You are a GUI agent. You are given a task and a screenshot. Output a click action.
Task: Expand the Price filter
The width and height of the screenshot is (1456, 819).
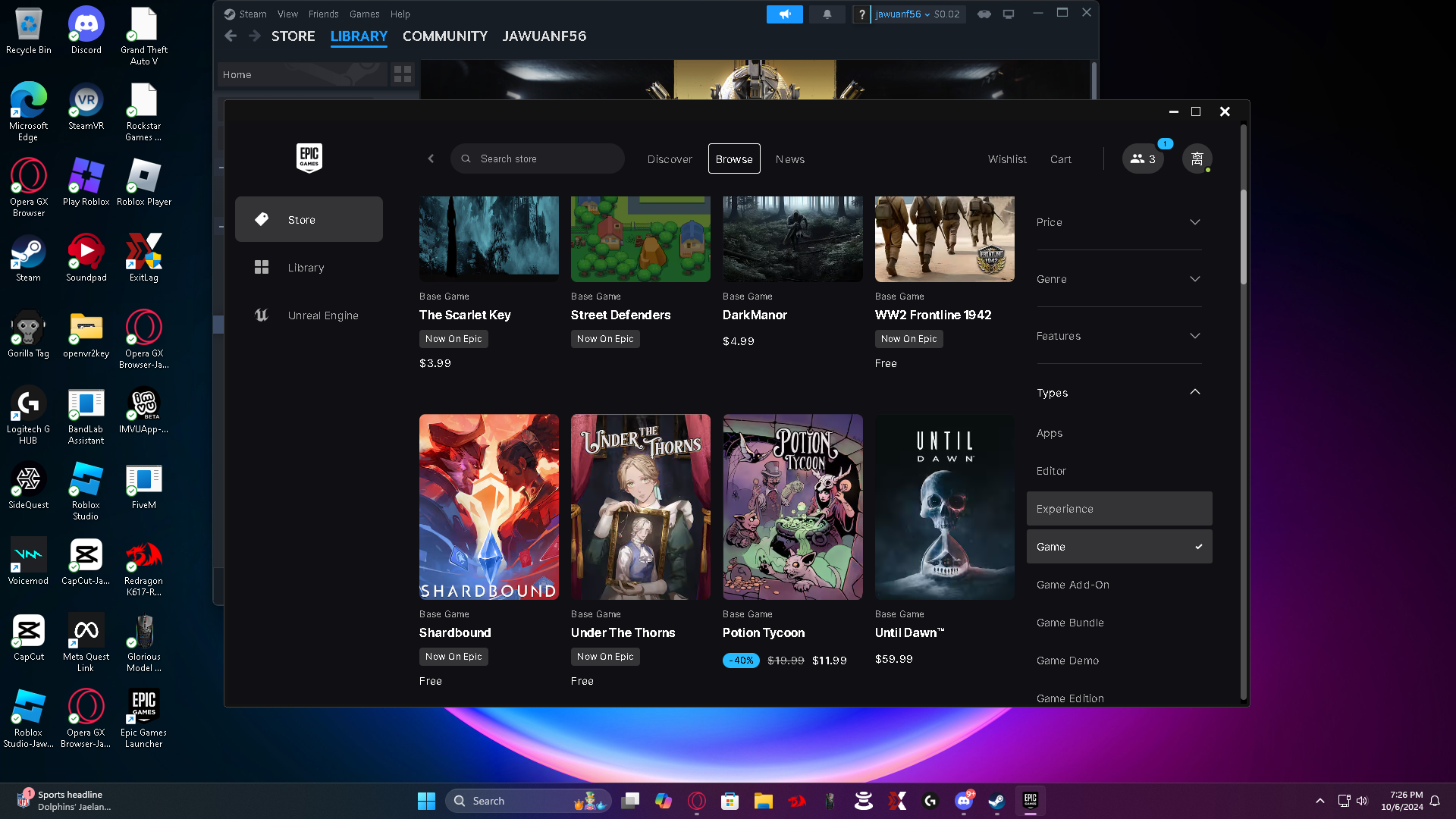click(x=1119, y=222)
